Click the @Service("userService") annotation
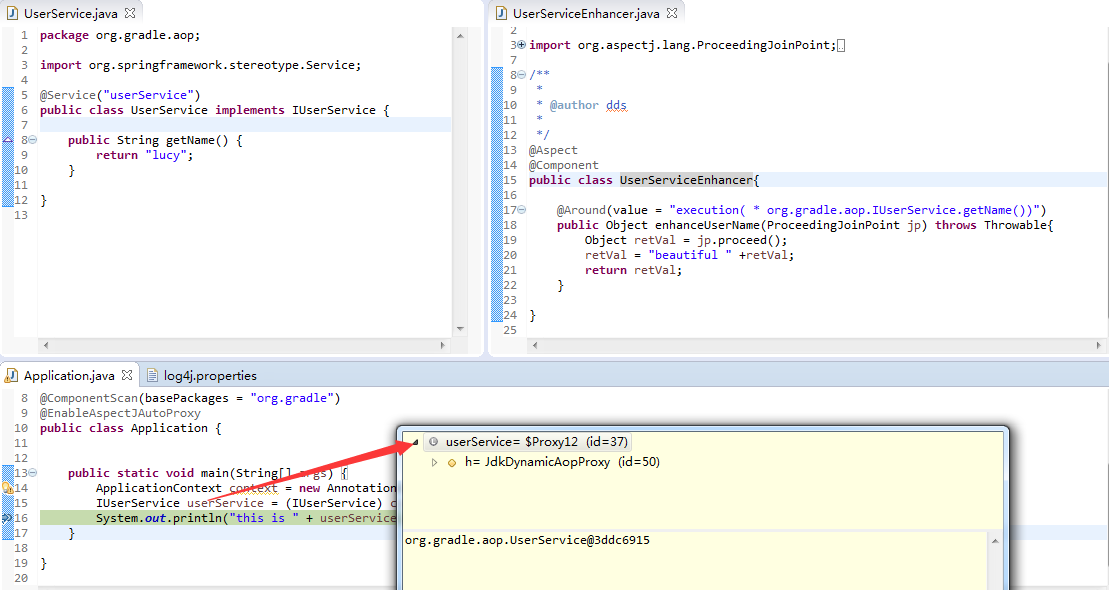 [120, 95]
